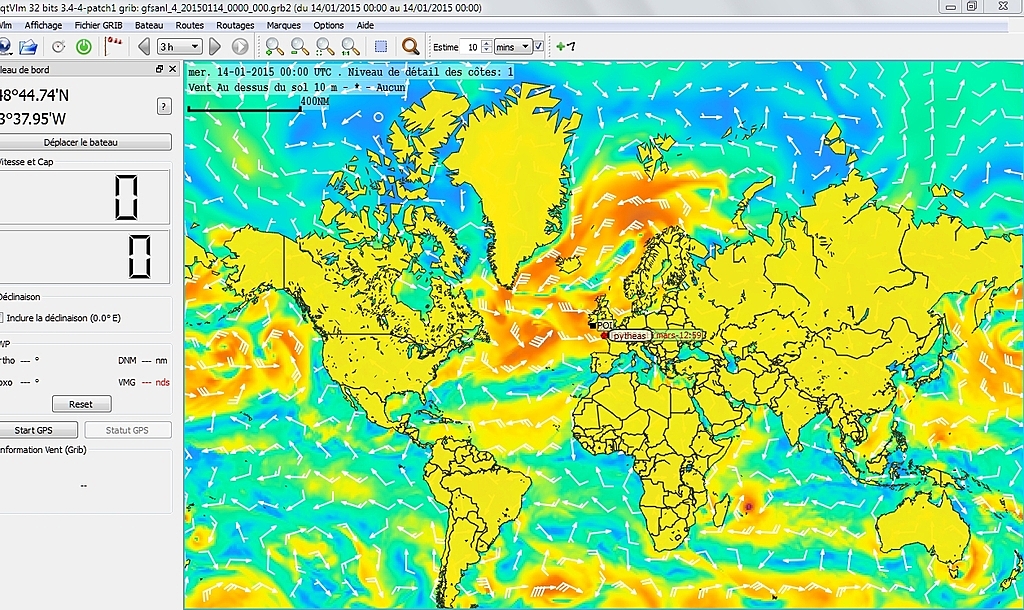Click the 3°37.95'W longitude readout
The width and height of the screenshot is (1024, 610).
point(33,119)
